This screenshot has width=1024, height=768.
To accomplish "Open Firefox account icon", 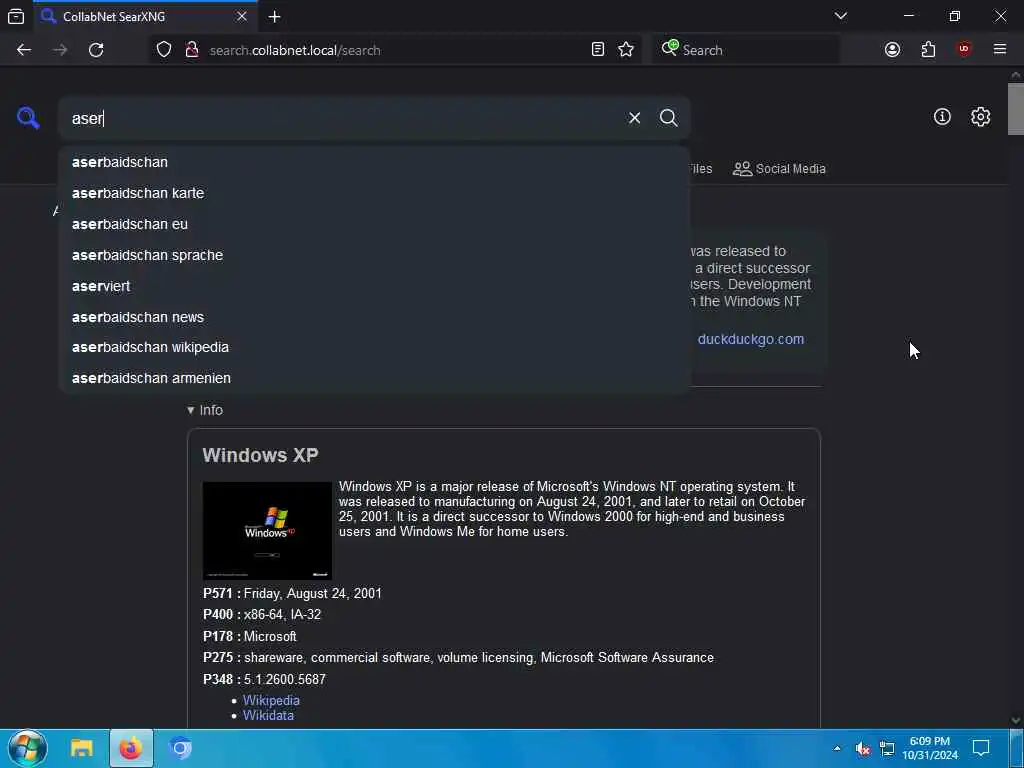I will [892, 50].
